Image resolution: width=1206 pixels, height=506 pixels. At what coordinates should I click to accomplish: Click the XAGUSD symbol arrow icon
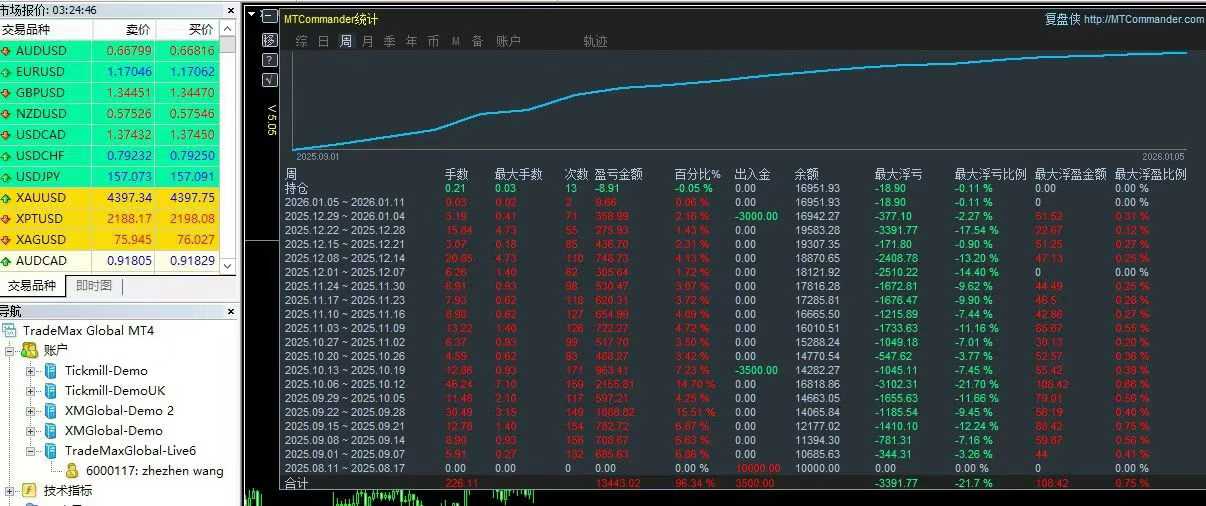(x=8, y=240)
